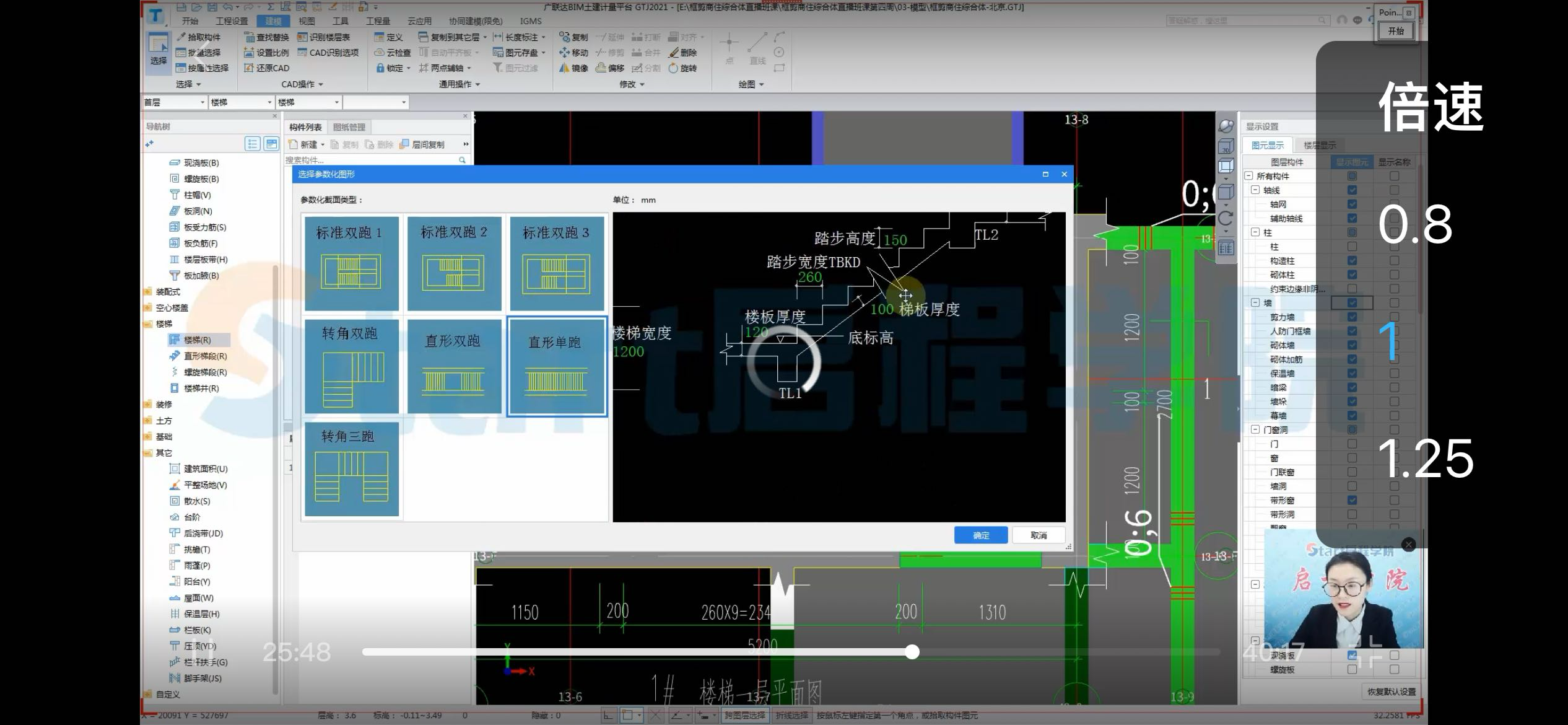
Task: Toggle 显示图元 checkbox for 门
Action: point(1352,444)
